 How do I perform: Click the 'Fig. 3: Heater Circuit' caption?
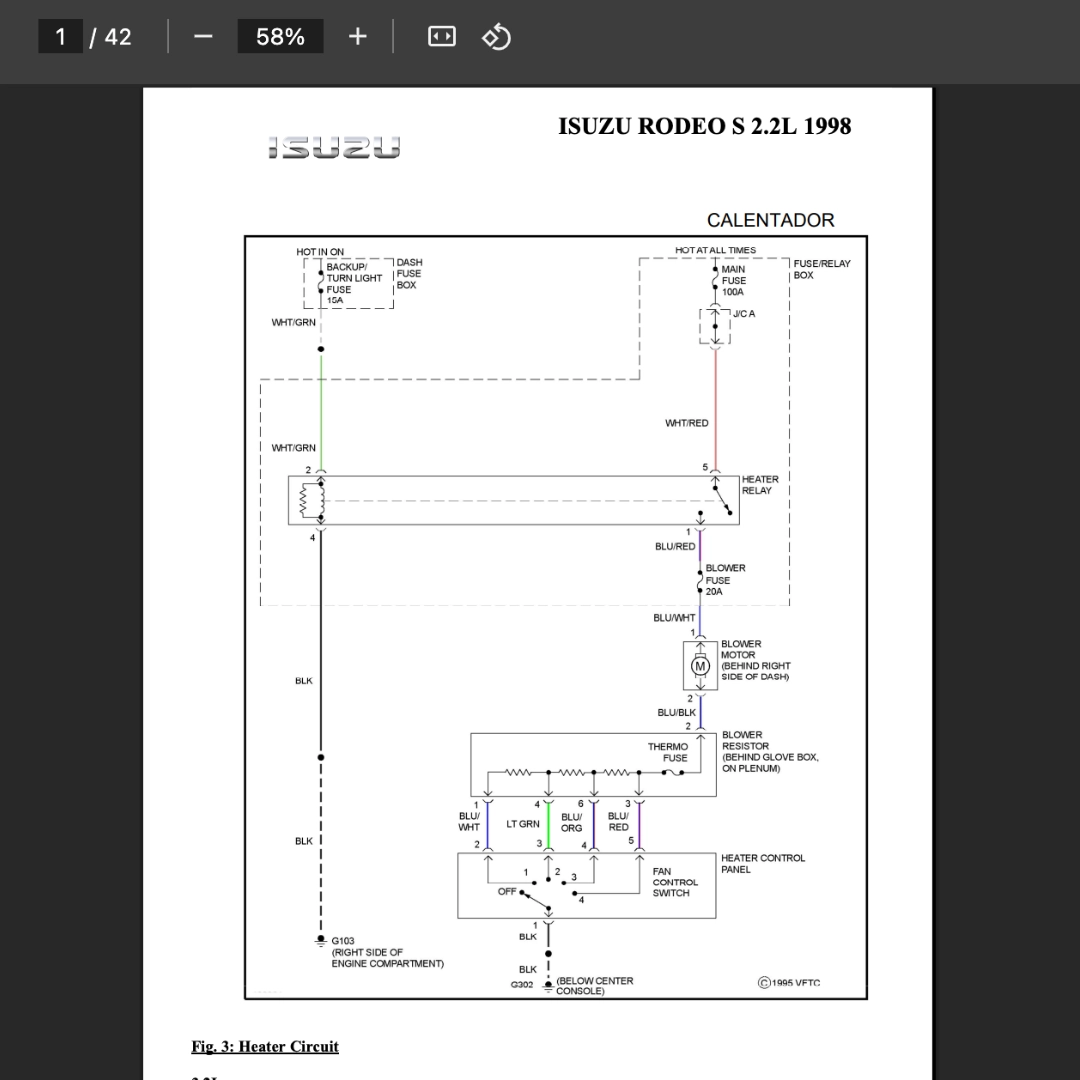click(265, 1046)
